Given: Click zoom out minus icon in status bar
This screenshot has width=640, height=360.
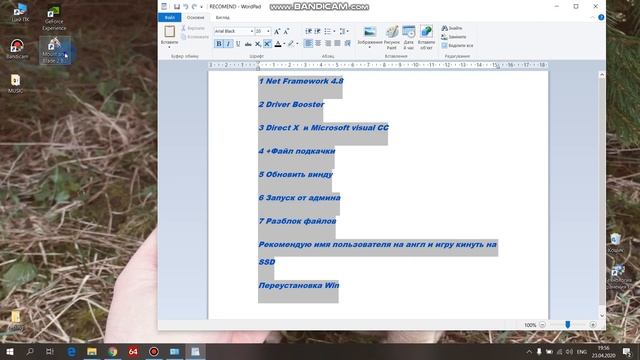Looking at the screenshot, I should (x=542, y=325).
